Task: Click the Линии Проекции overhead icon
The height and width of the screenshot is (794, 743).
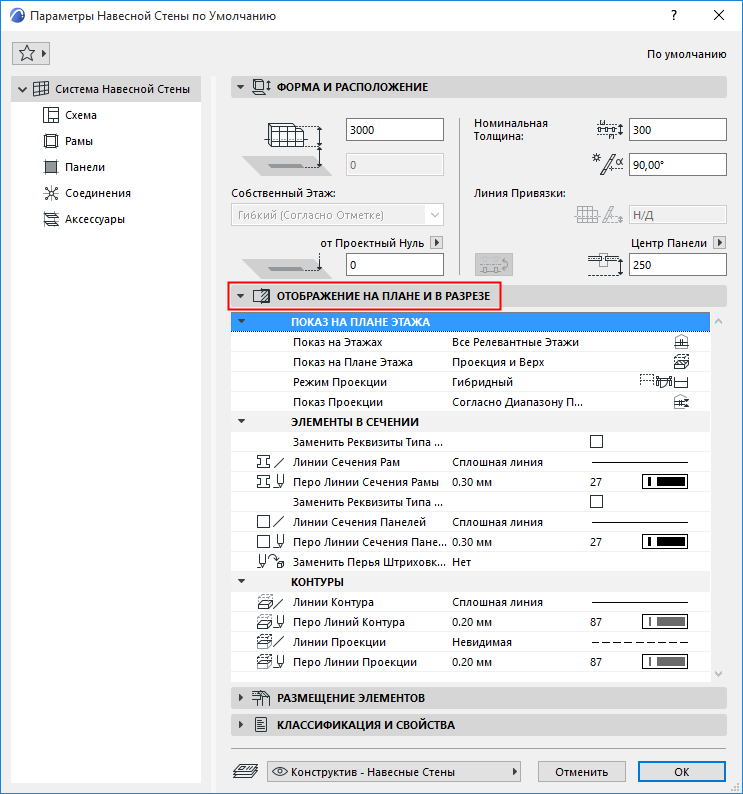Action: [270, 642]
